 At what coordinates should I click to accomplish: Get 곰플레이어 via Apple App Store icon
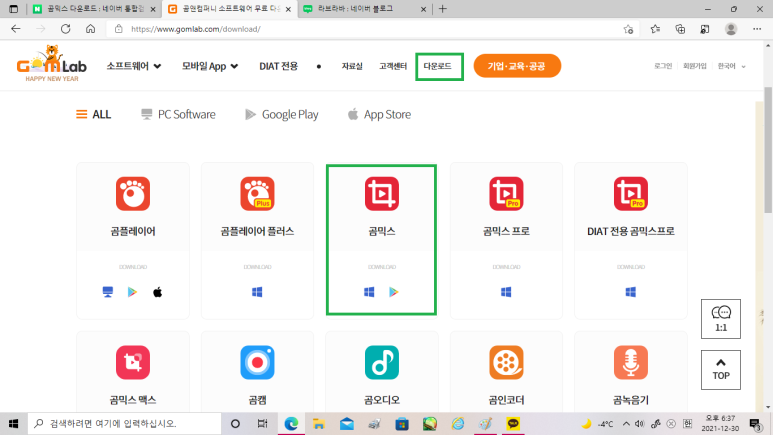(157, 292)
